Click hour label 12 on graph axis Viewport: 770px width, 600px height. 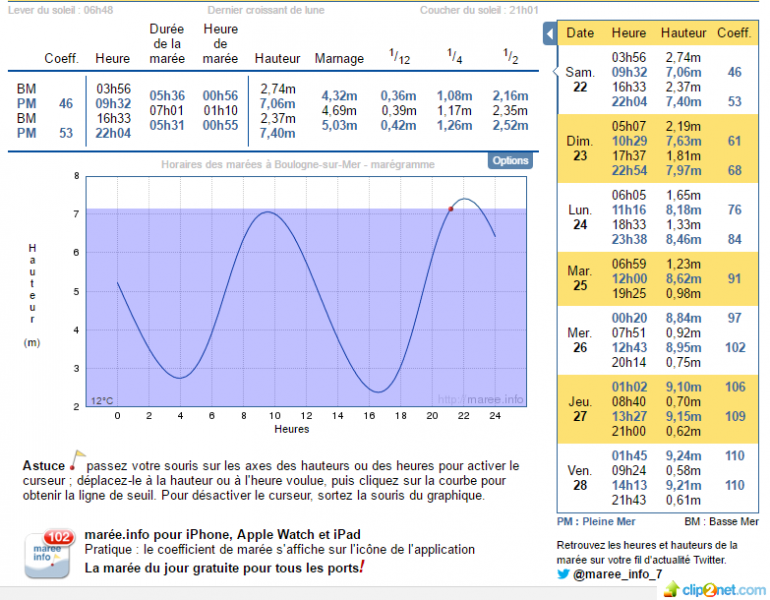click(306, 416)
